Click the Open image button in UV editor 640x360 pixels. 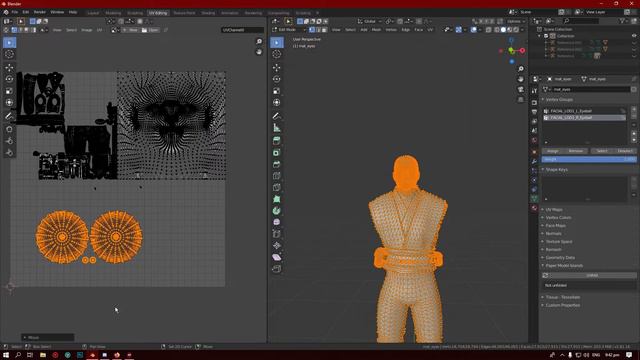coord(150,30)
